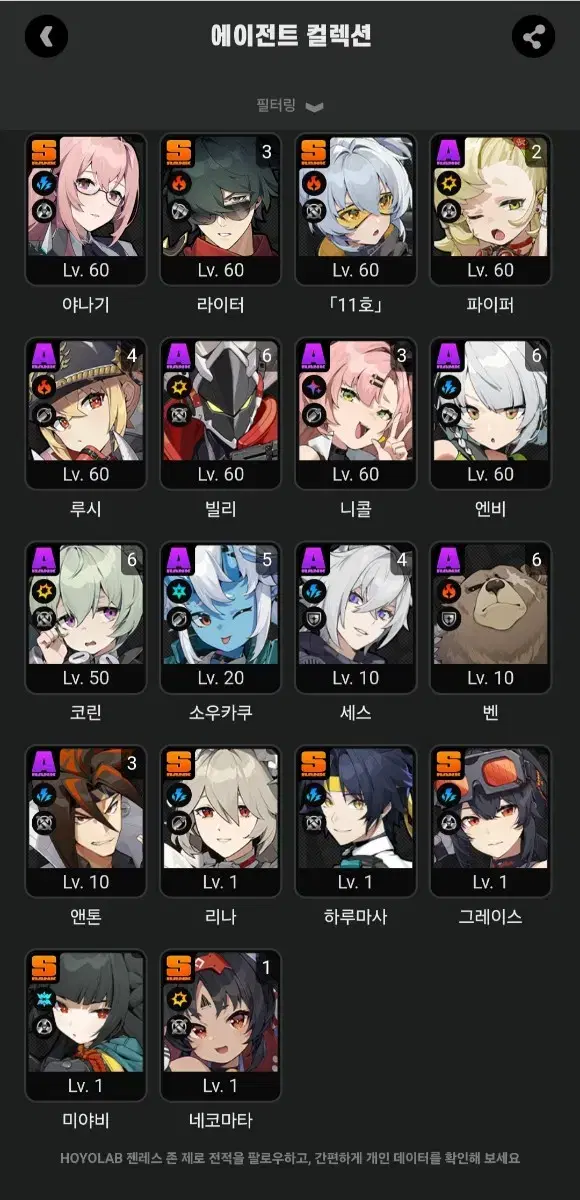Open 하루마사 agent card
The width and height of the screenshot is (580, 1200).
point(355,822)
